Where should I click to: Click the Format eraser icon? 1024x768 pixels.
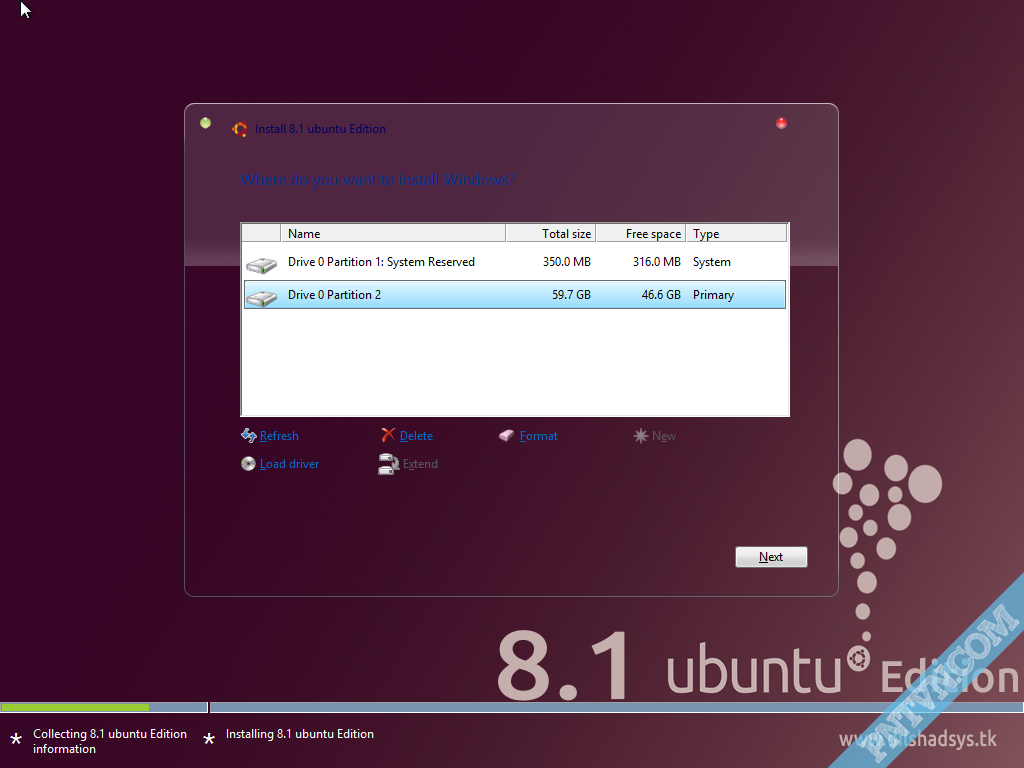(x=506, y=436)
